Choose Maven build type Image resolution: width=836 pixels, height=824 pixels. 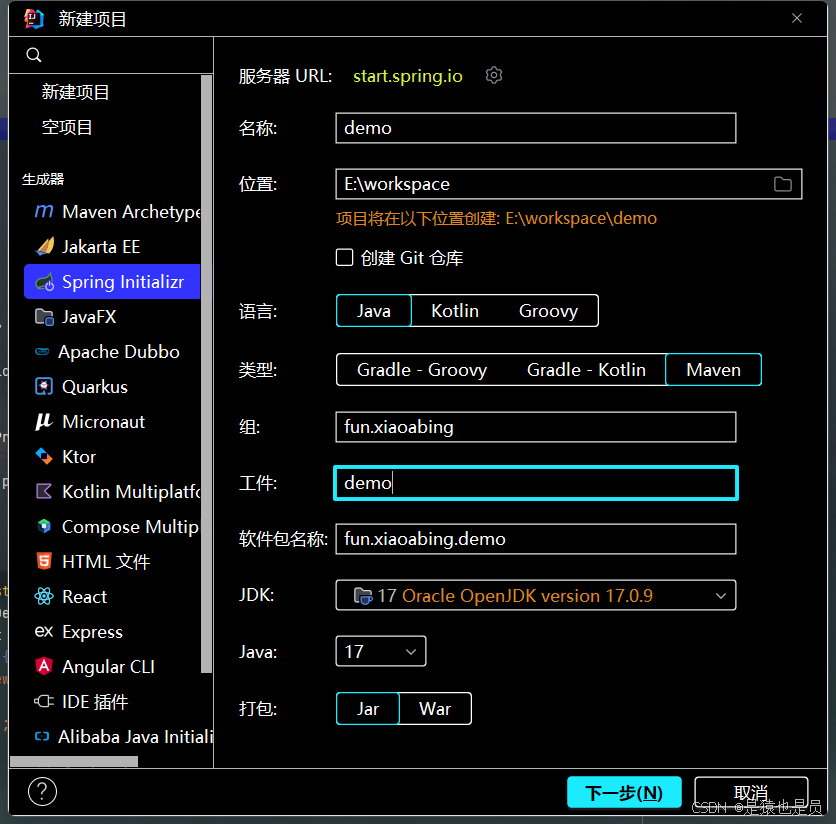(x=713, y=370)
